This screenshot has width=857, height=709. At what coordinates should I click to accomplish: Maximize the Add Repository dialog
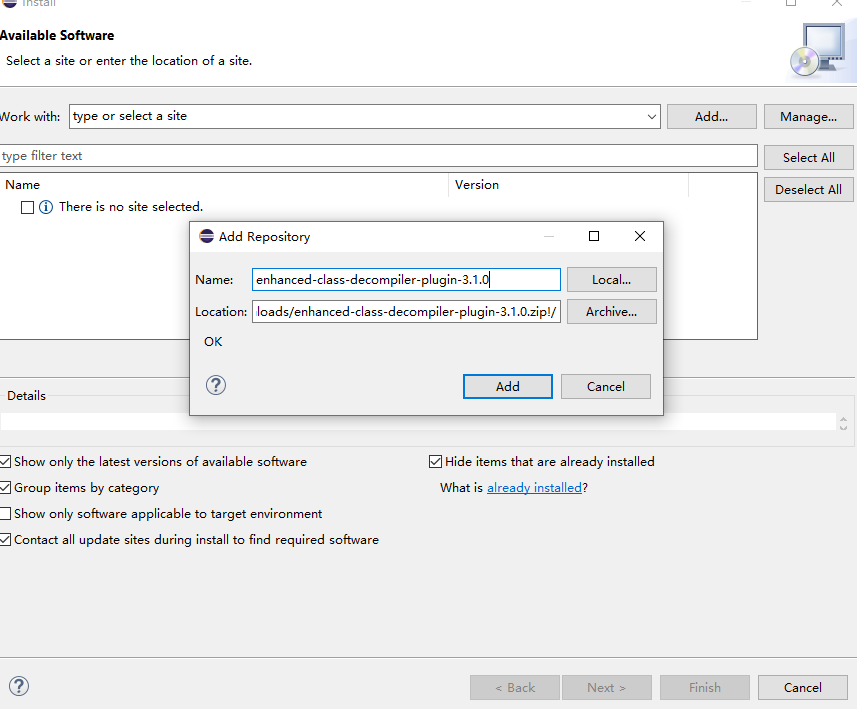594,237
